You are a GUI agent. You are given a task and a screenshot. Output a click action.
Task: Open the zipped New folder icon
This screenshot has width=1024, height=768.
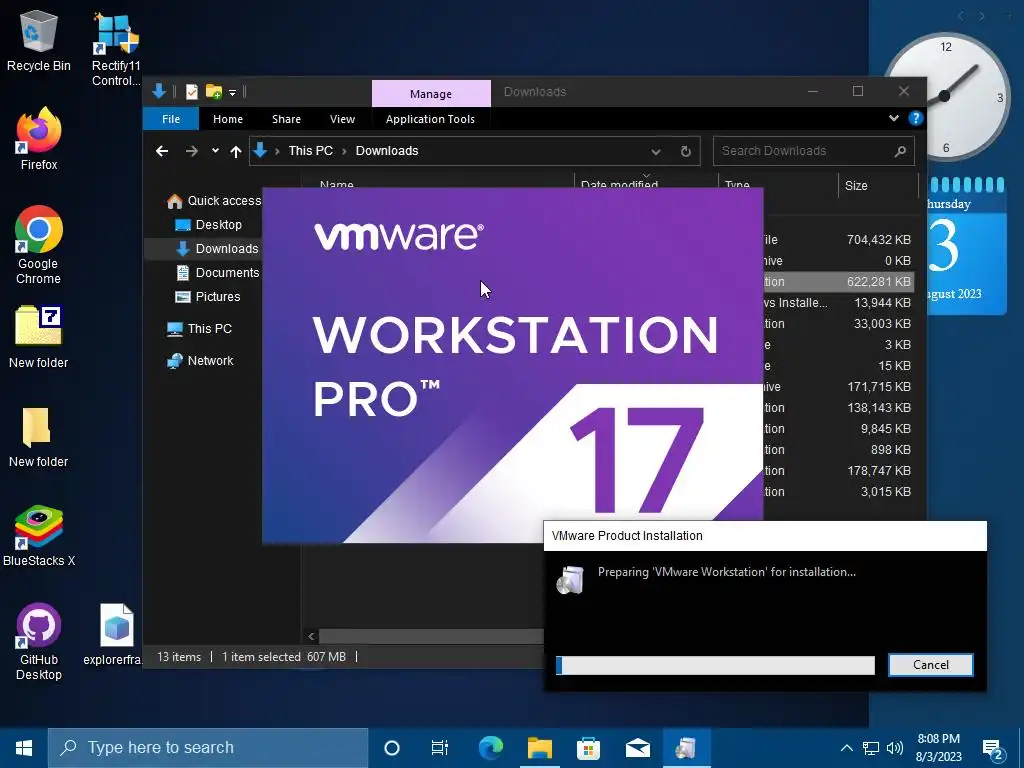click(x=39, y=337)
